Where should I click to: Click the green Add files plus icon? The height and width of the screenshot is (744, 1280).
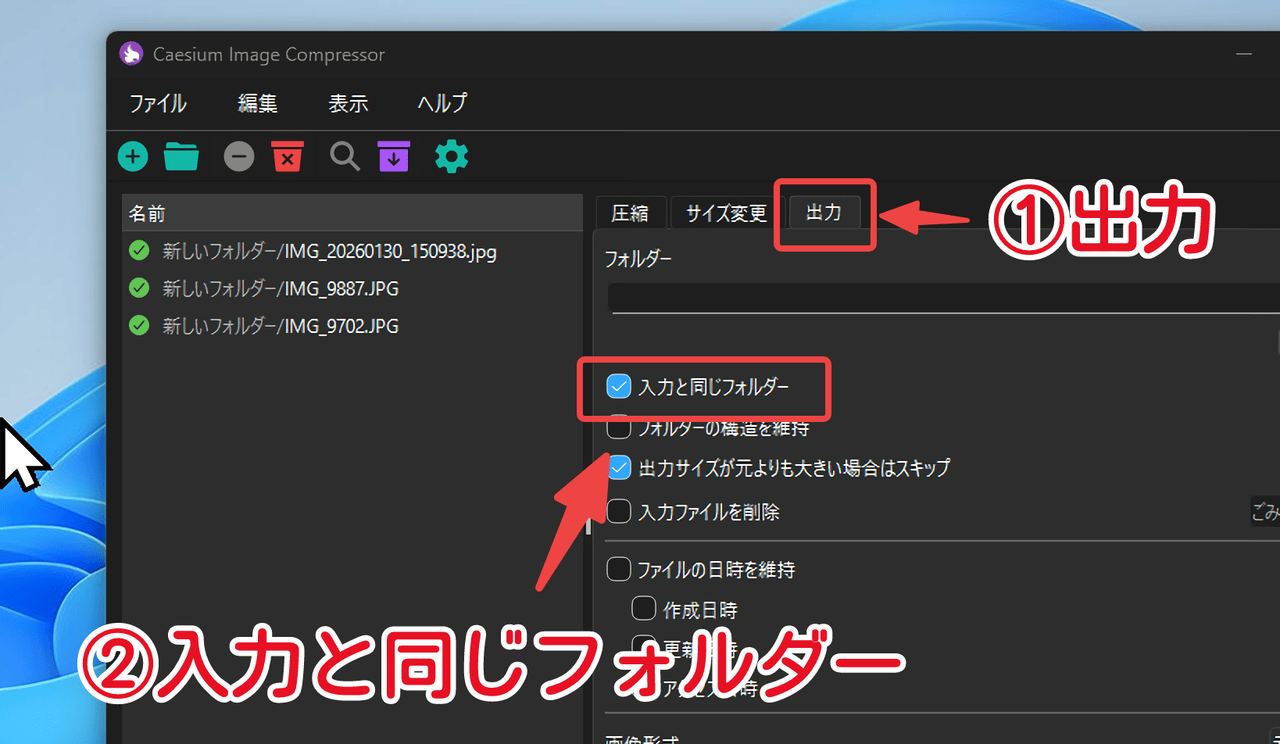click(x=133, y=157)
